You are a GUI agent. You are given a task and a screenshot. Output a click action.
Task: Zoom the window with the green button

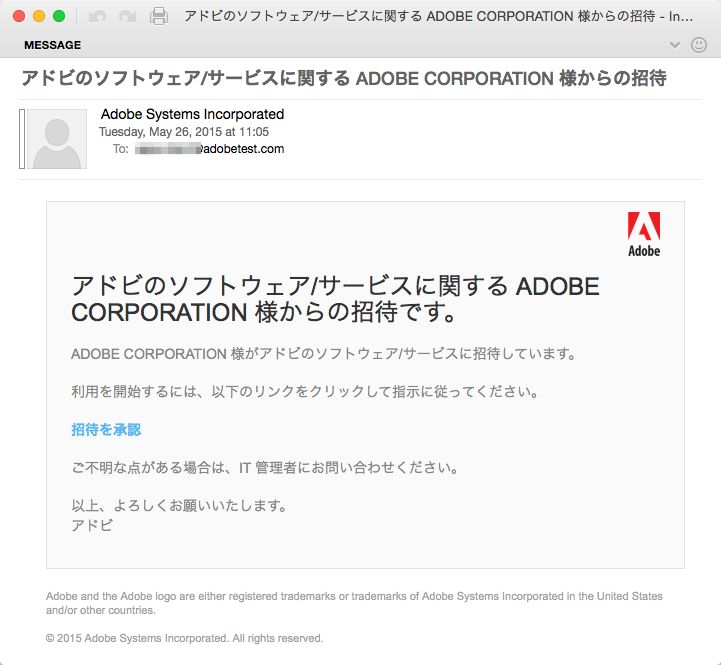point(59,16)
